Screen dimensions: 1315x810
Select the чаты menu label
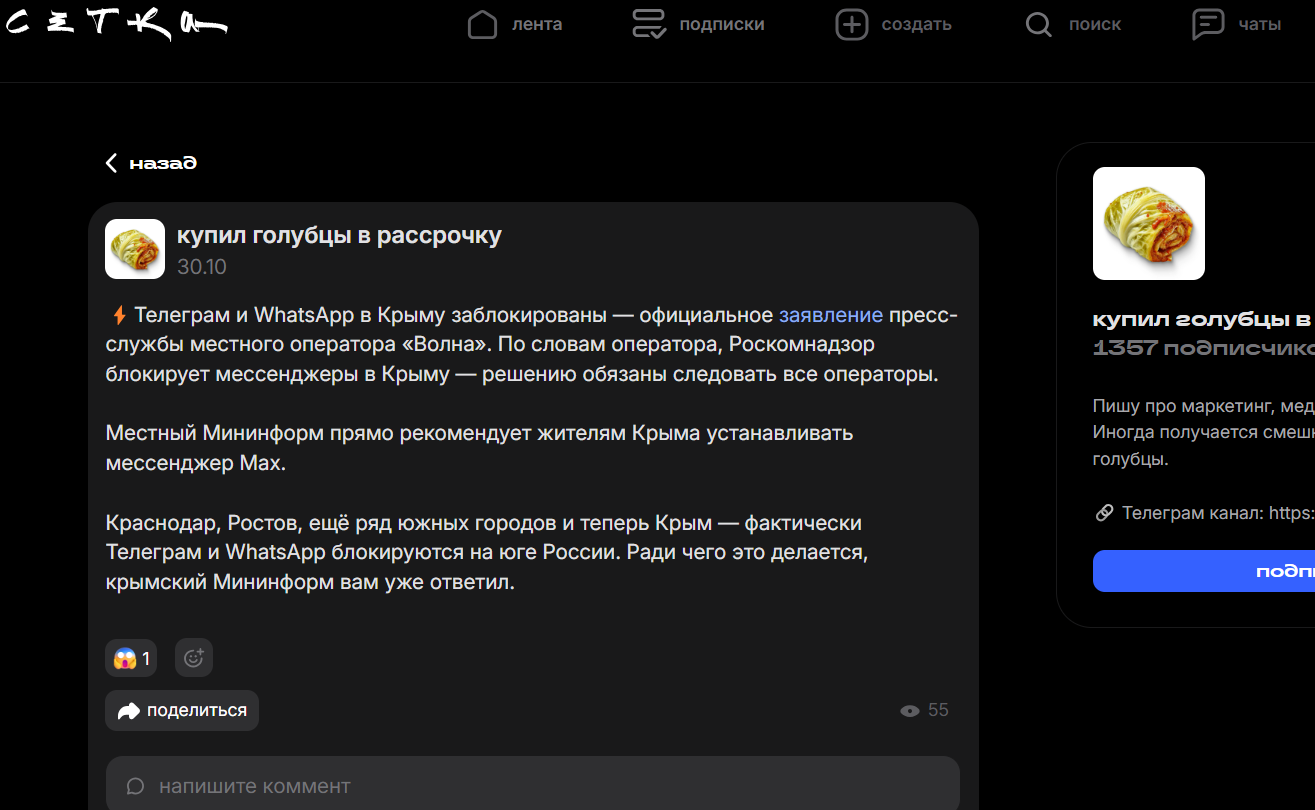pyautogui.click(x=1259, y=25)
